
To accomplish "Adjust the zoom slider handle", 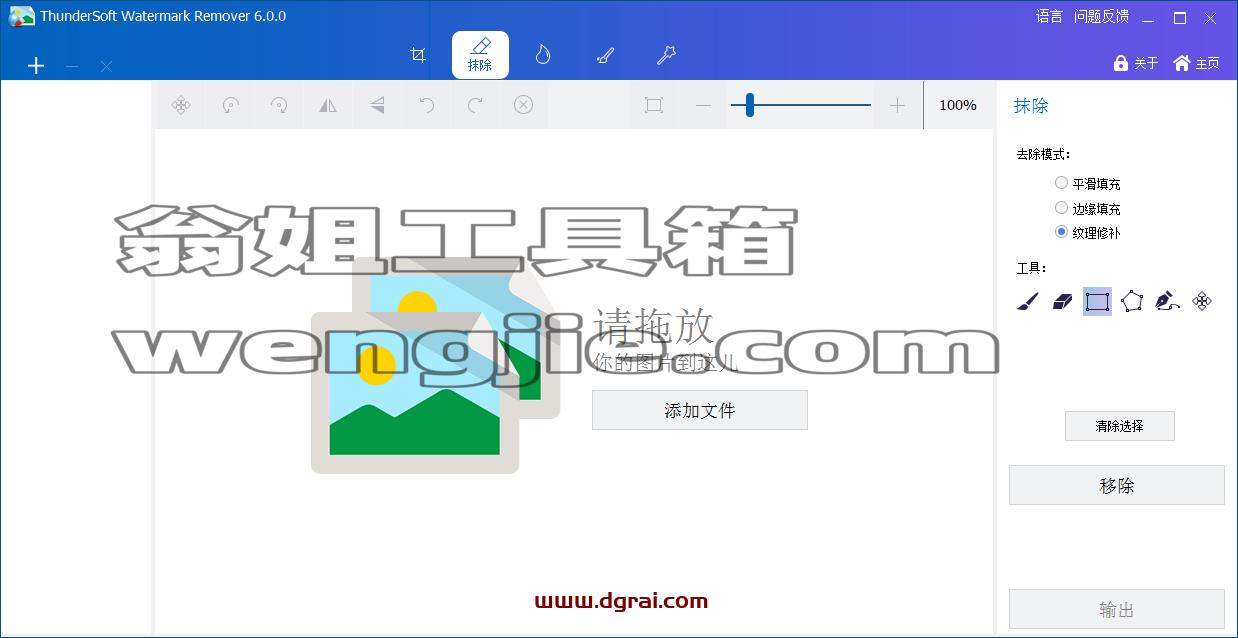I will click(749, 105).
